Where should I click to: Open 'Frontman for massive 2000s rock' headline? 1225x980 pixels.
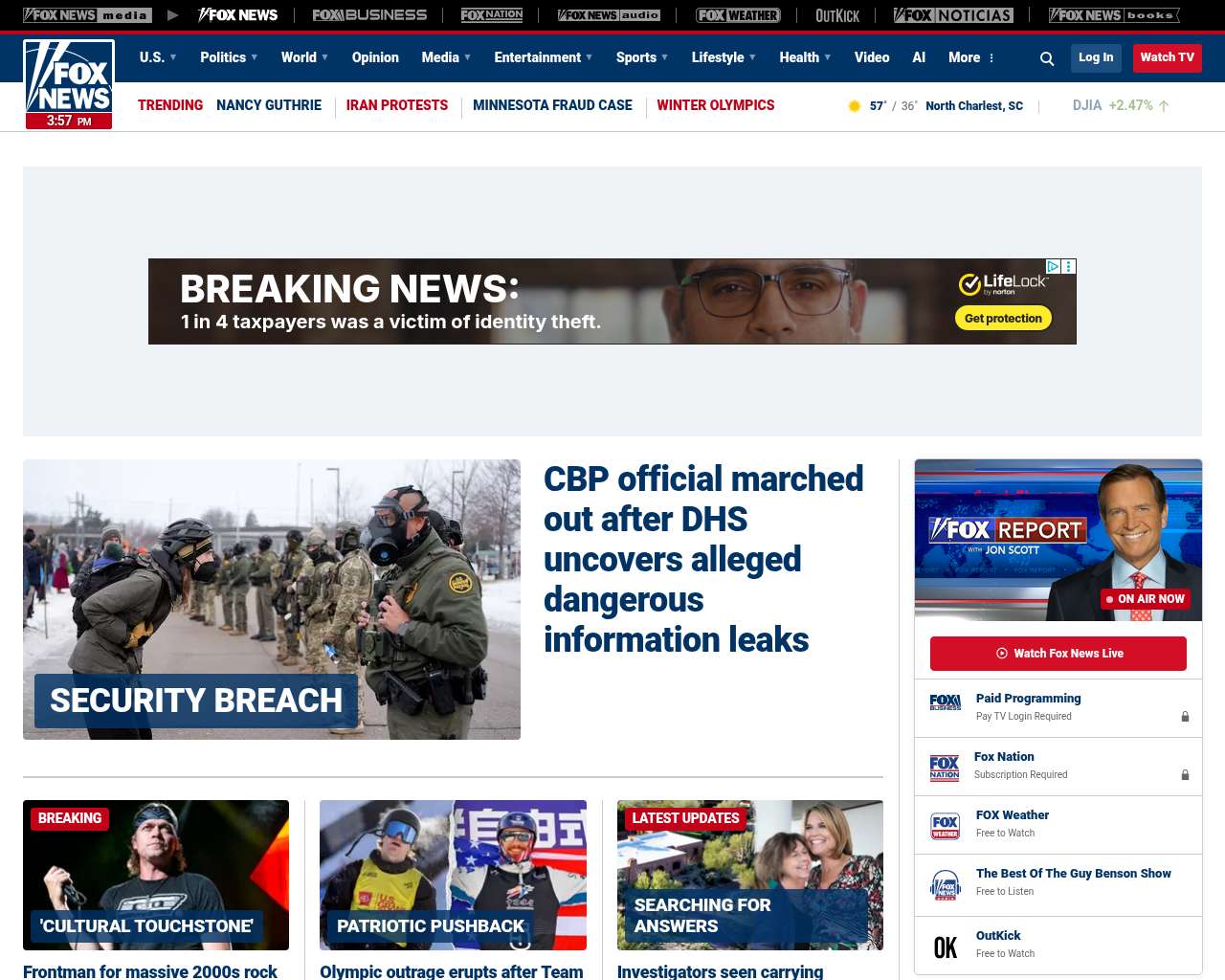coord(150,971)
